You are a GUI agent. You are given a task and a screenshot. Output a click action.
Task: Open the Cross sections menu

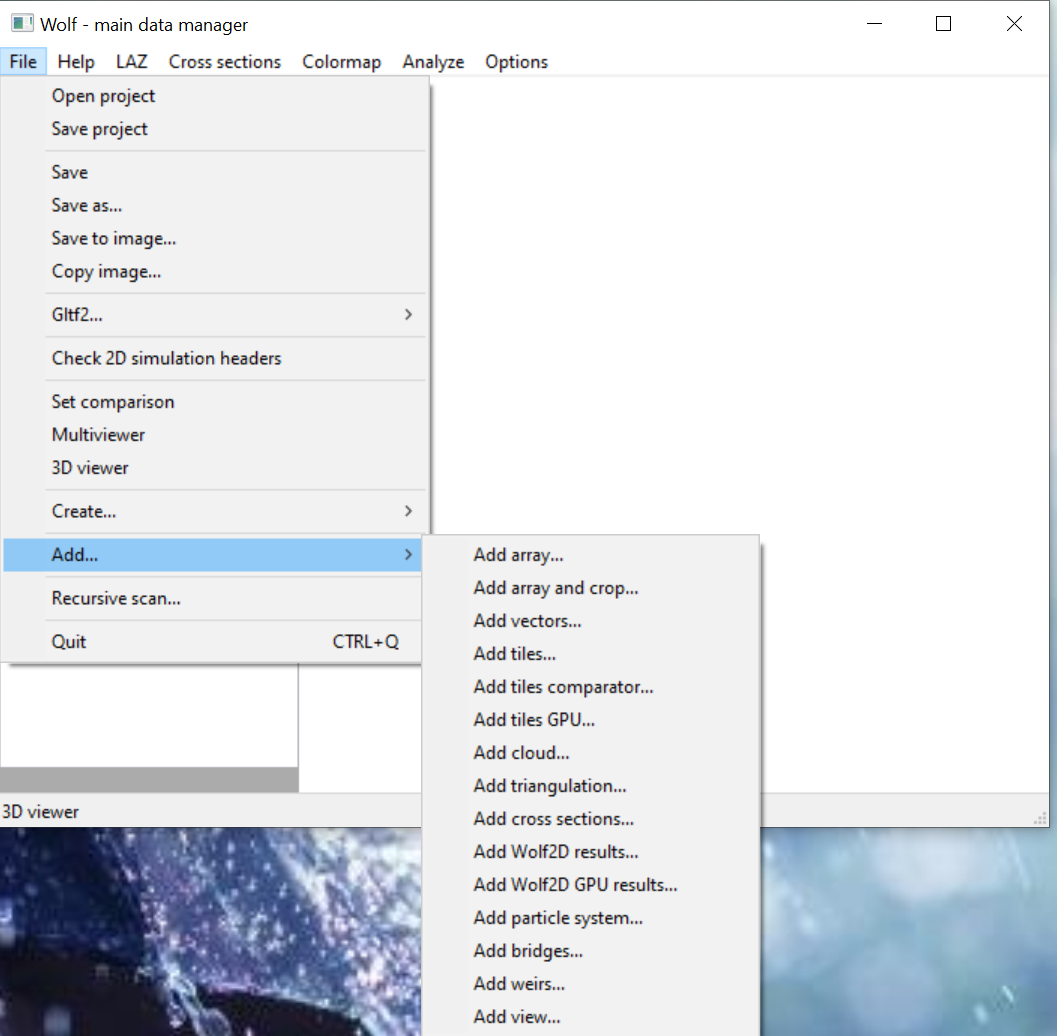(225, 62)
